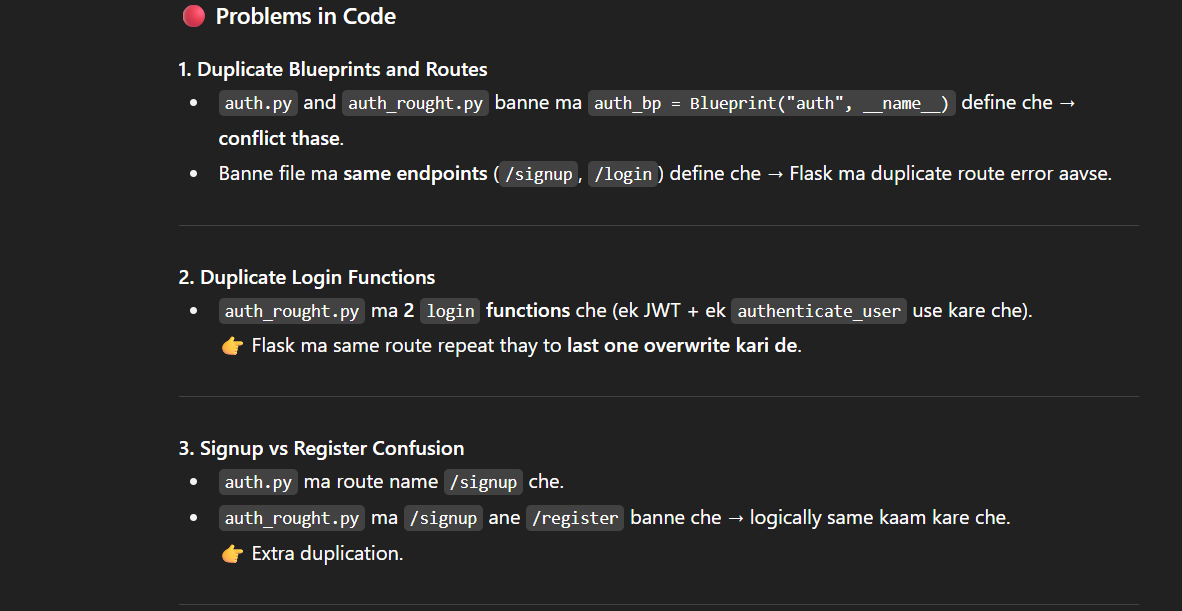Click the pointing hand emoji before "Flask ma same route"

pyautogui.click(x=232, y=346)
